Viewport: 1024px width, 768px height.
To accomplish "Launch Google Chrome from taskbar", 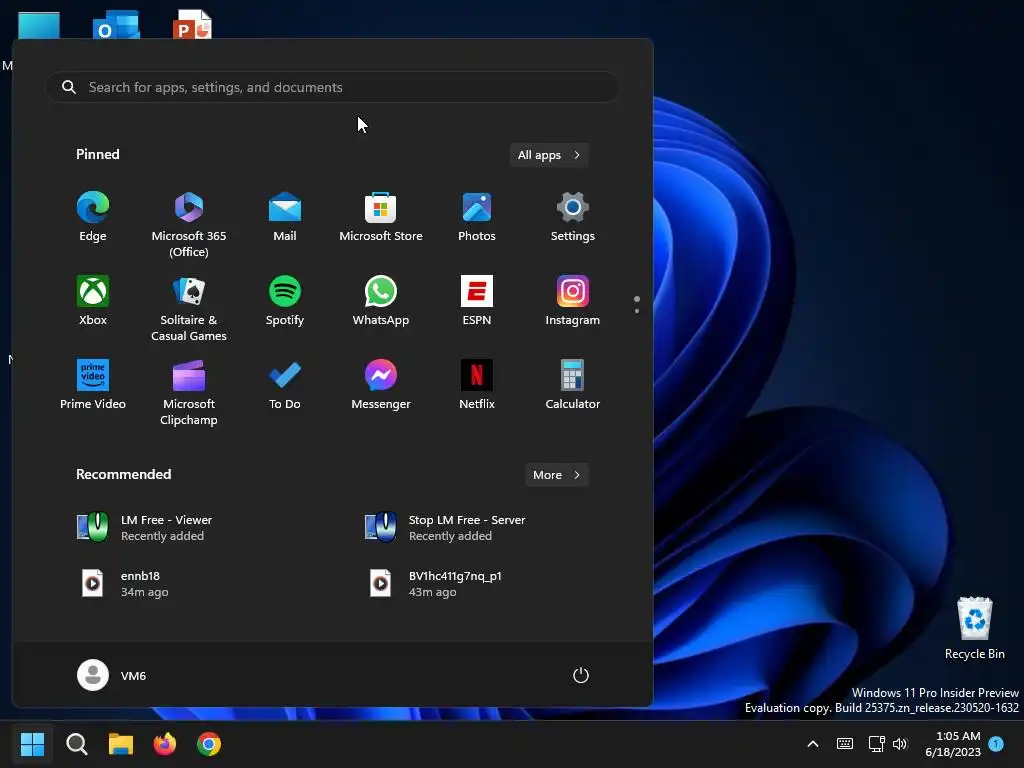I will pyautogui.click(x=209, y=744).
